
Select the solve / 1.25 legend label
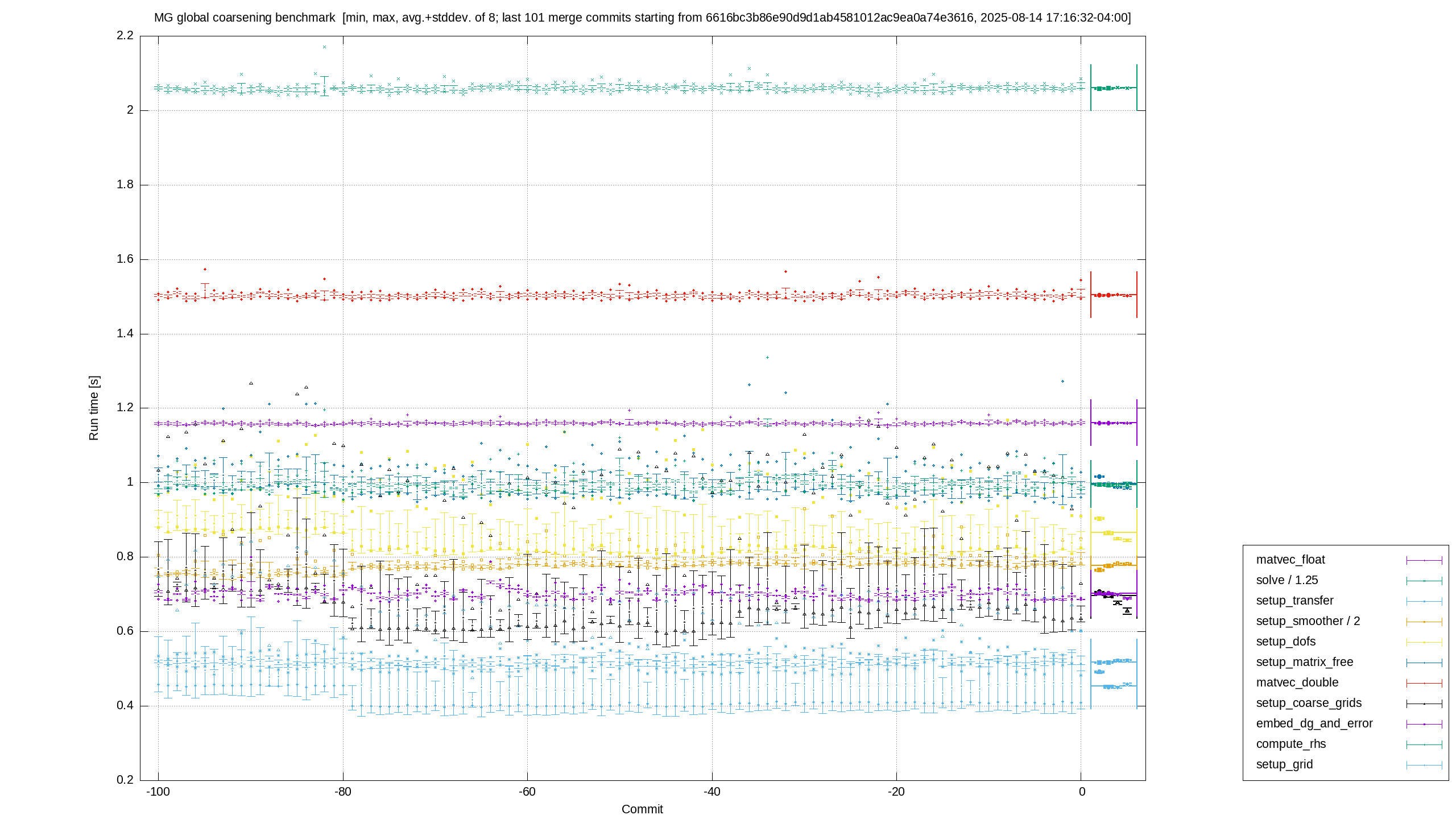pyautogui.click(x=1287, y=580)
